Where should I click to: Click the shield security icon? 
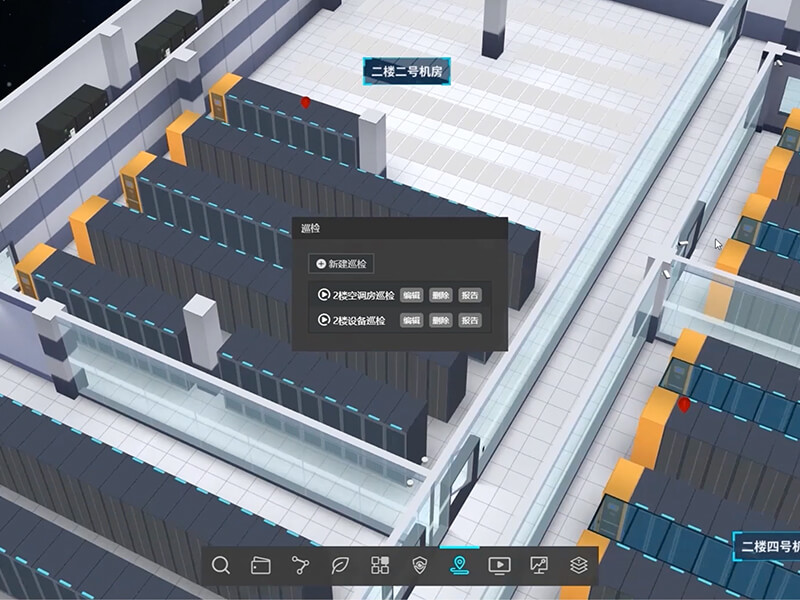click(420, 565)
